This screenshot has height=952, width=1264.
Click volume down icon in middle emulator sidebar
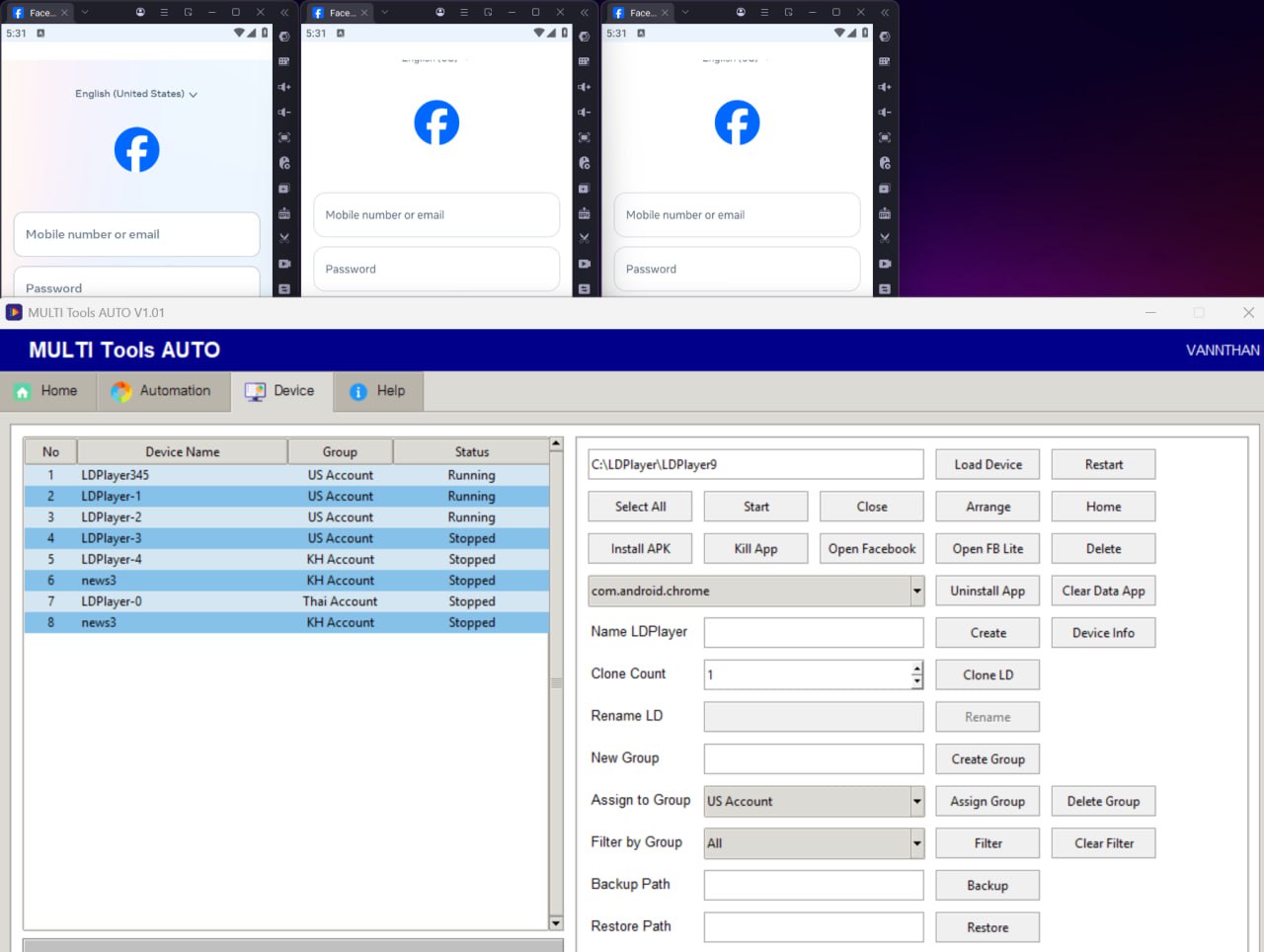click(x=585, y=113)
